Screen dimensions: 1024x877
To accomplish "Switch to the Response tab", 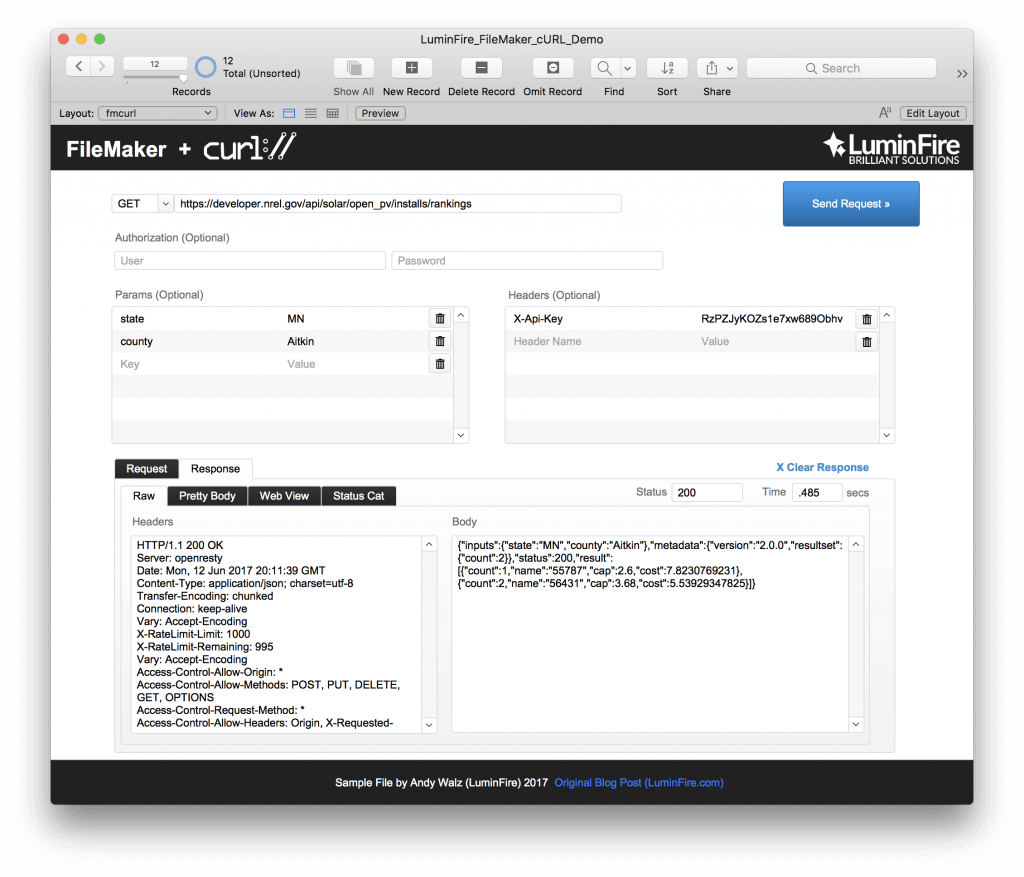I will [x=215, y=468].
